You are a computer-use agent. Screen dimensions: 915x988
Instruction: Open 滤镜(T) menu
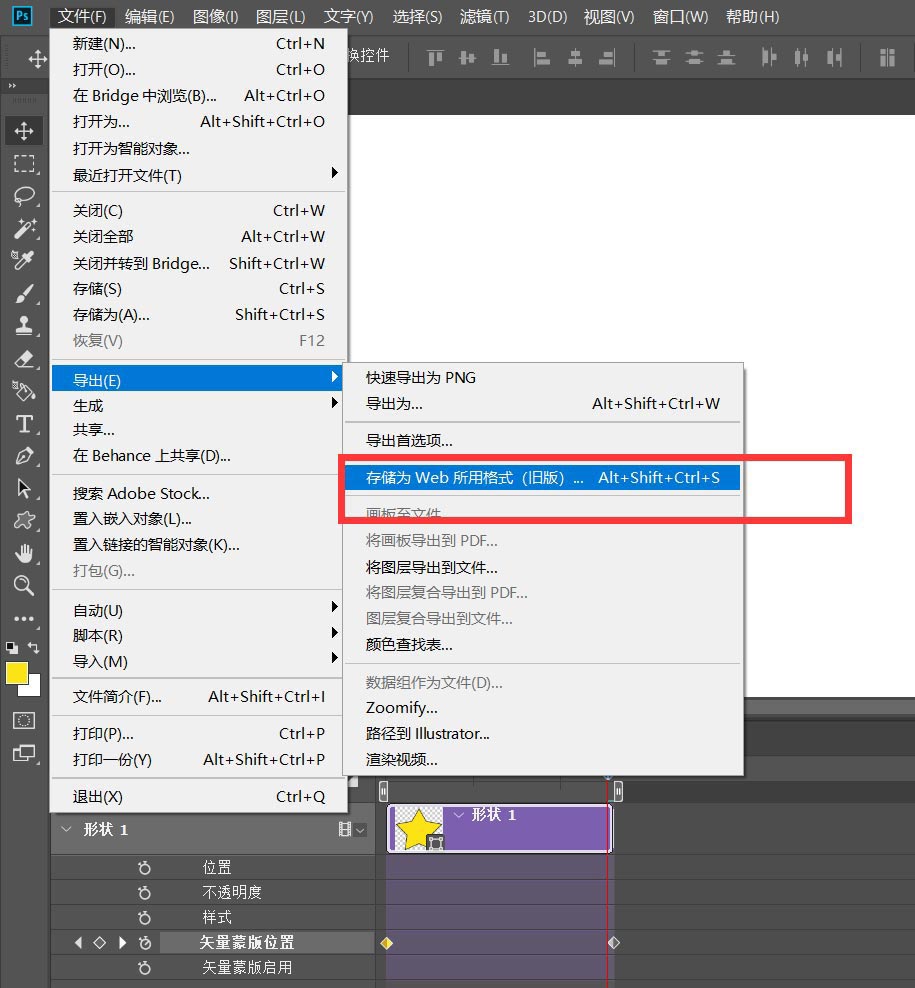point(485,16)
